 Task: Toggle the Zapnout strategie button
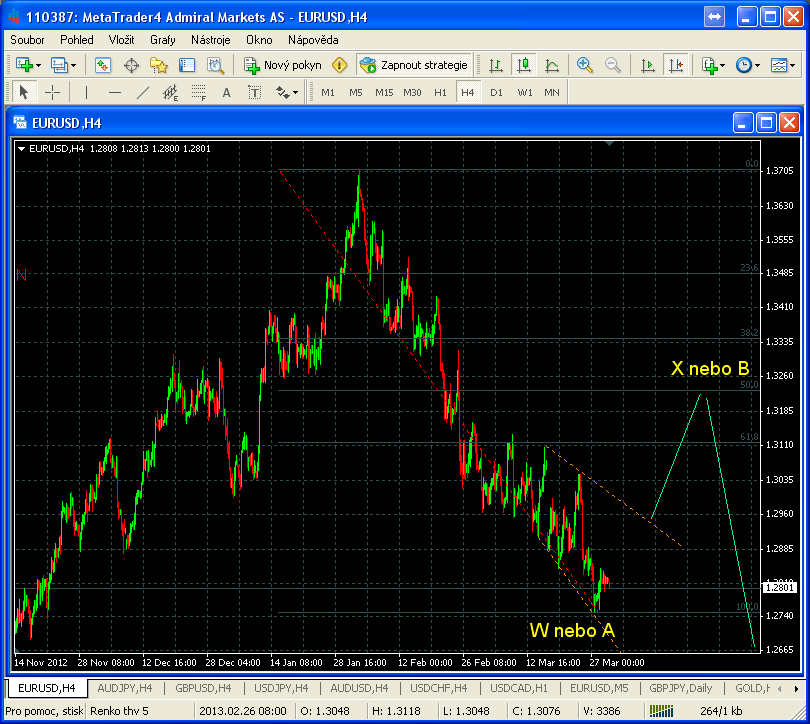click(414, 65)
